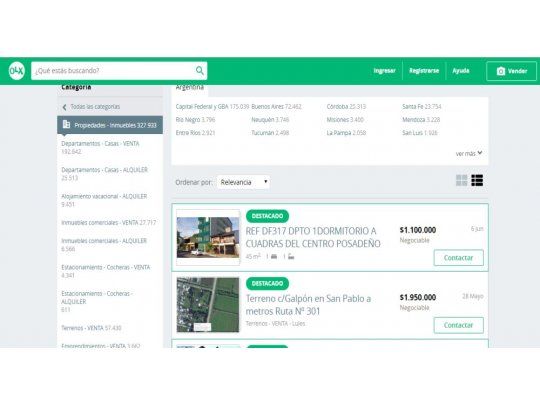This screenshot has height=405, width=540.
Task: Click the $1.950.000 price text
Action: tap(418, 298)
